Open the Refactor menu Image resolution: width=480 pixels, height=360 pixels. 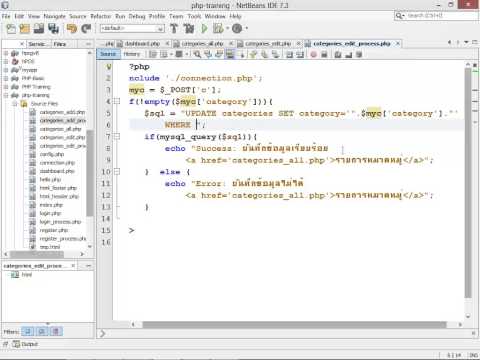[x=100, y=16]
